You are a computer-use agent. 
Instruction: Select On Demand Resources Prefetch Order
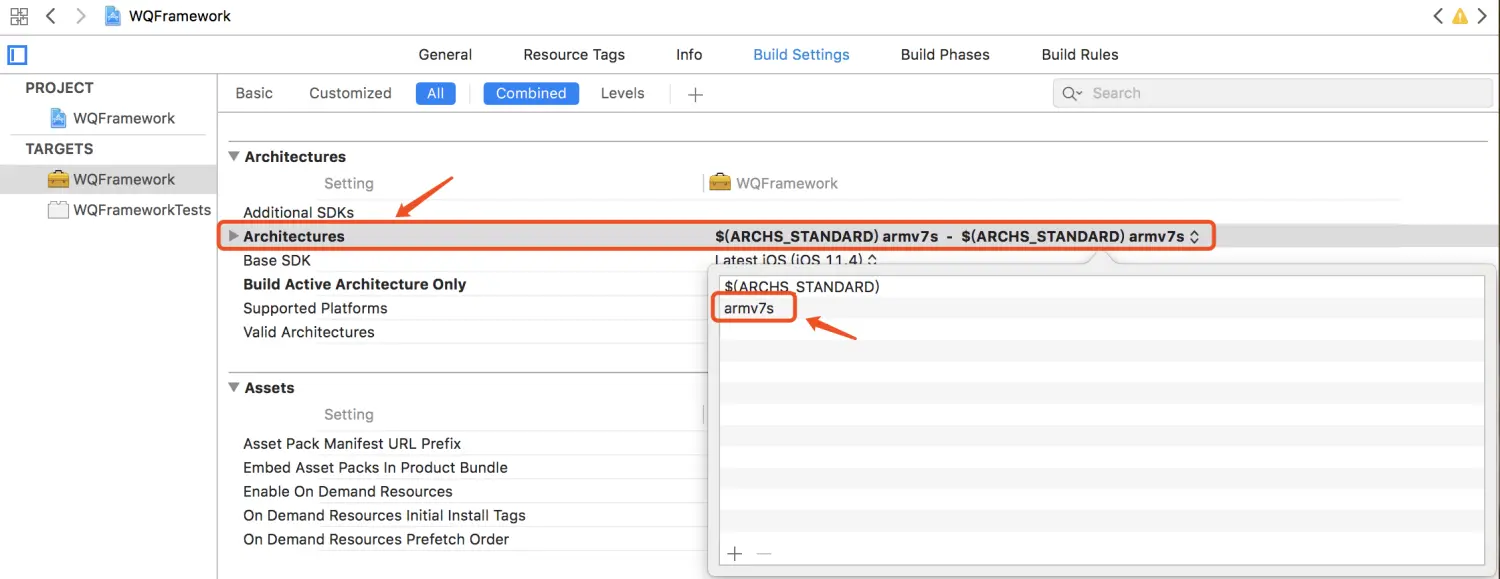pyautogui.click(x=376, y=539)
